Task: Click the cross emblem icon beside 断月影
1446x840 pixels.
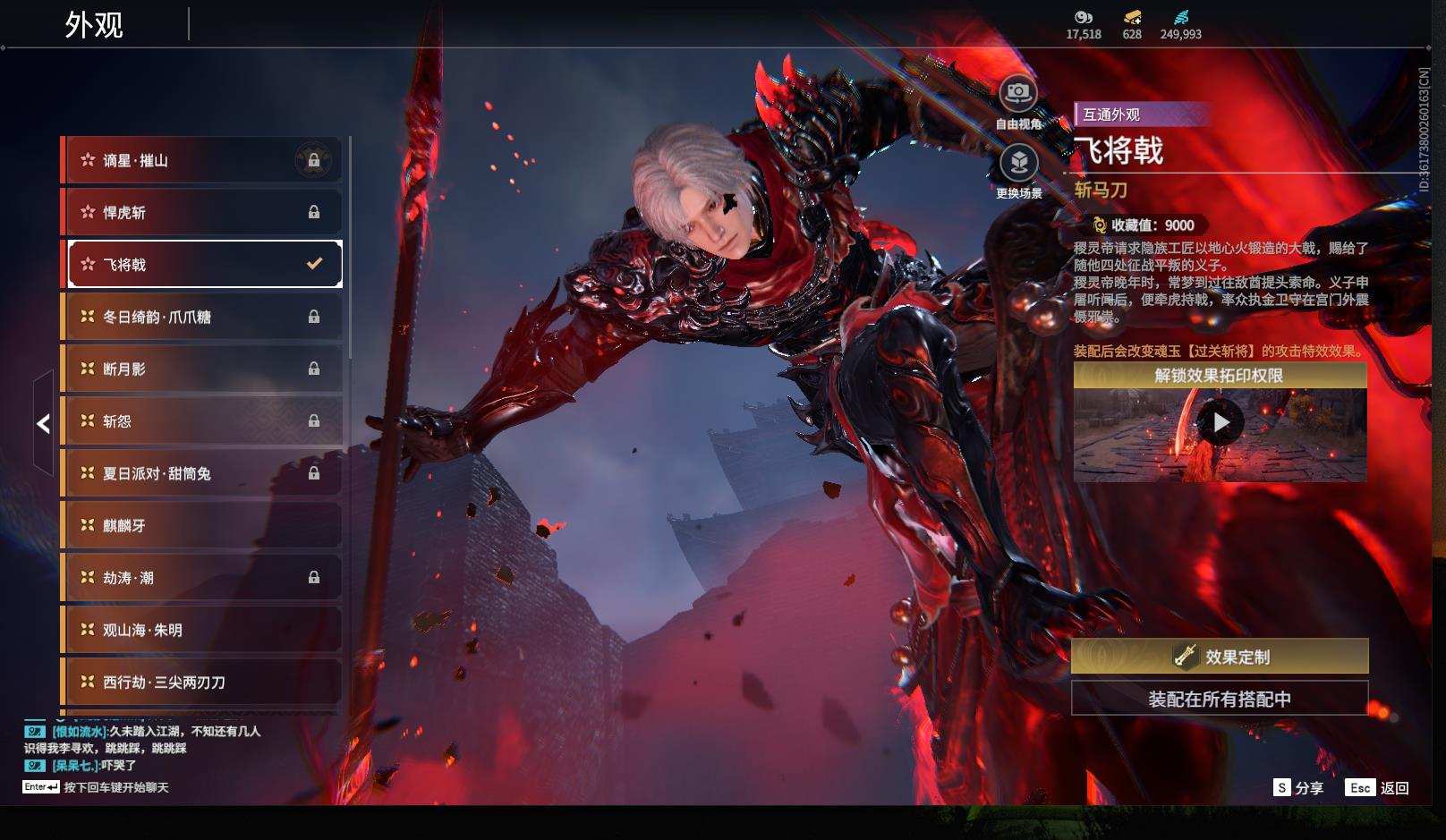Action: coord(88,369)
